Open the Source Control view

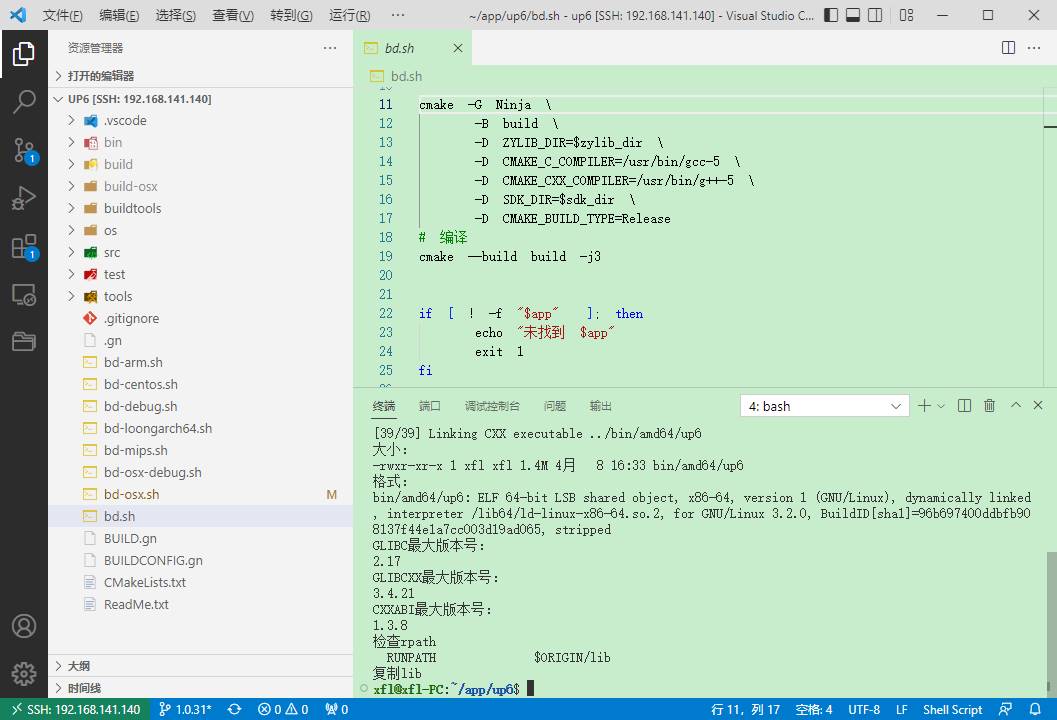point(24,150)
